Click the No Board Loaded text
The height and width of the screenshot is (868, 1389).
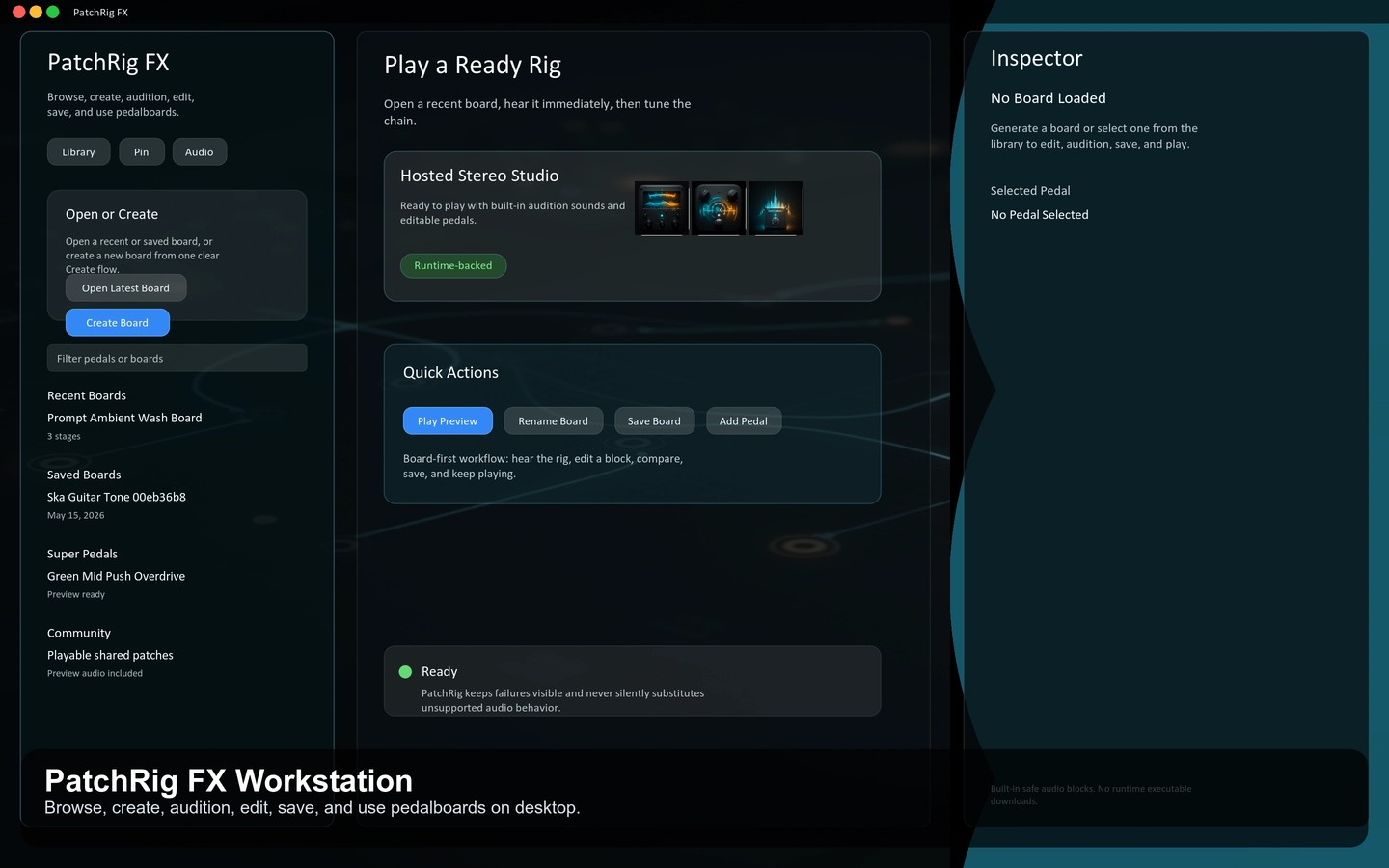pyautogui.click(x=1049, y=98)
